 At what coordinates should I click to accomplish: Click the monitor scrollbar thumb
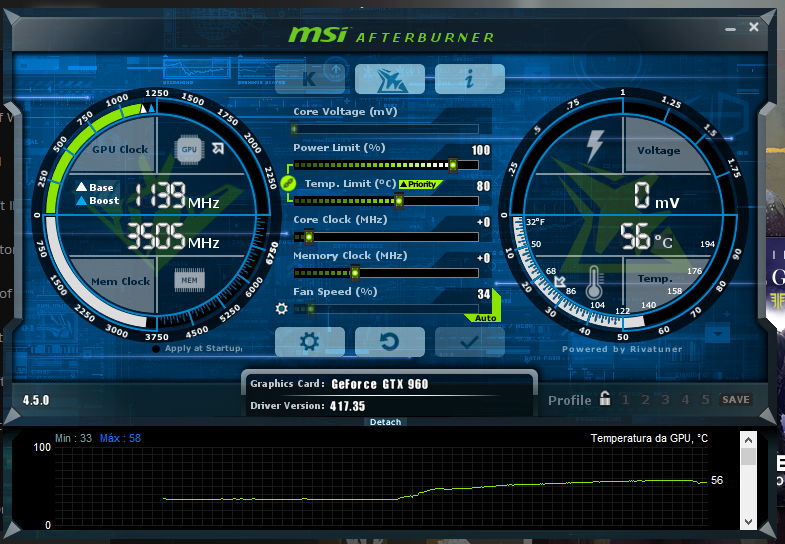pos(748,456)
